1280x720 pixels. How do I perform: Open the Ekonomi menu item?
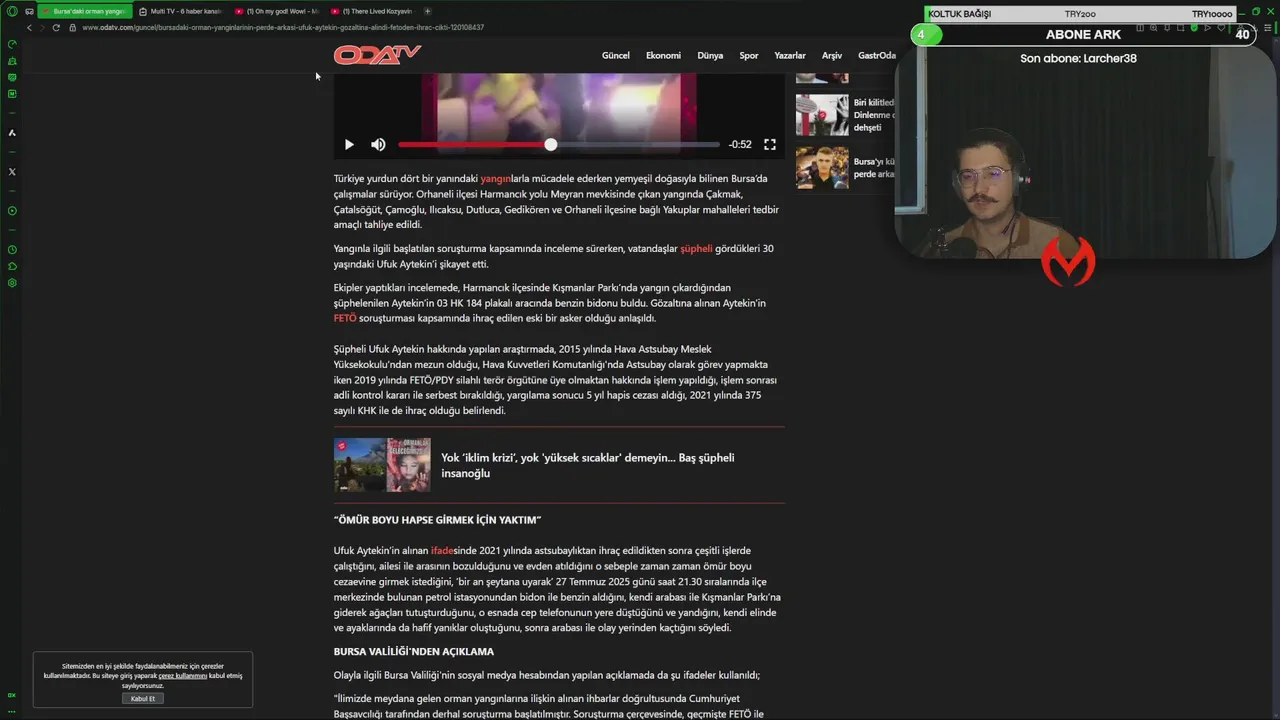click(663, 56)
